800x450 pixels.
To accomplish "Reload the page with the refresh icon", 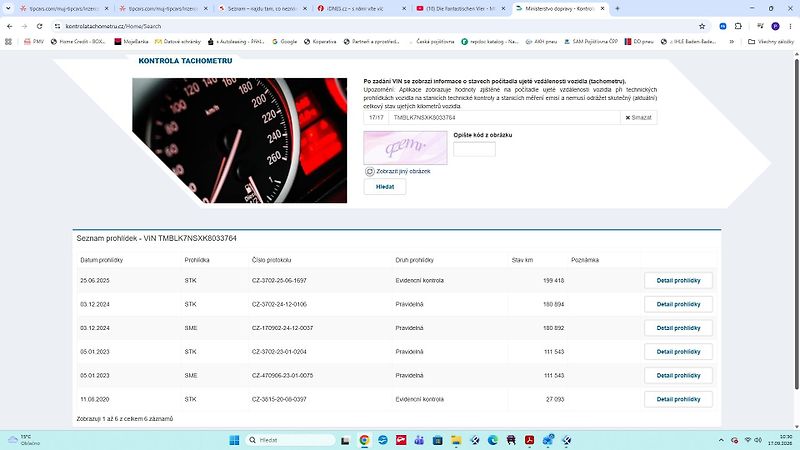I will [39, 26].
